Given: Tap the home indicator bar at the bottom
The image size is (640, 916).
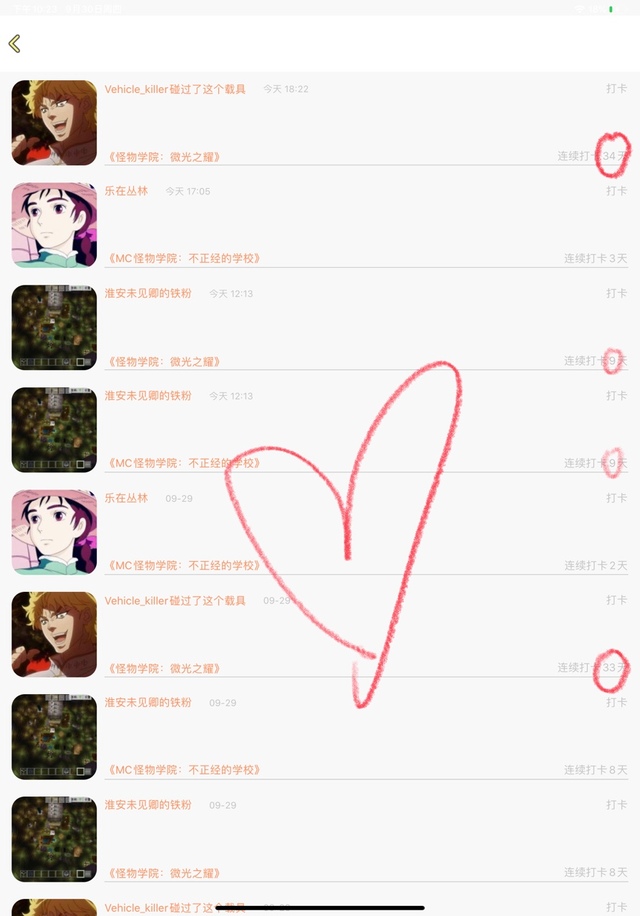Looking at the screenshot, I should pos(320,907).
